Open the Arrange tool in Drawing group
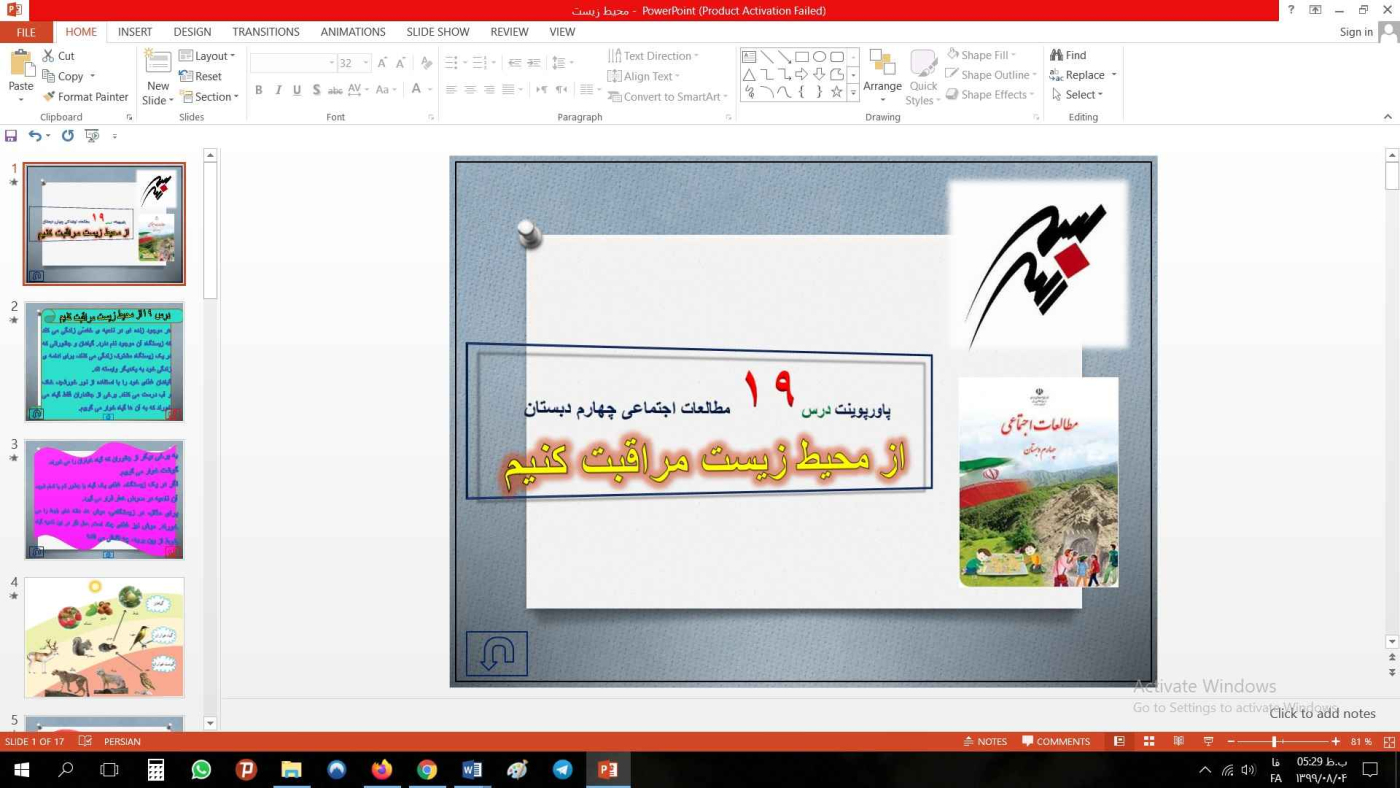This screenshot has width=1400, height=788. coord(882,74)
